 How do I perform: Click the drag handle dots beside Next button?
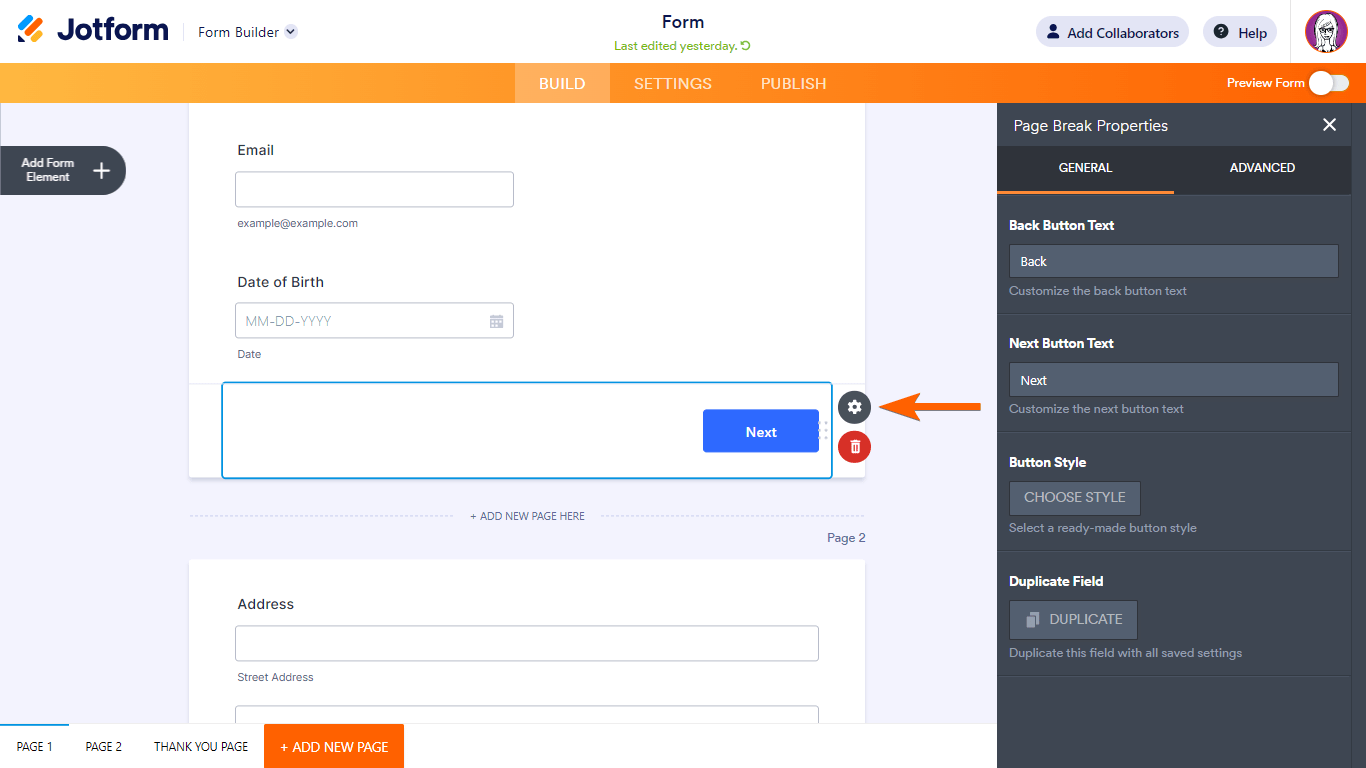pos(825,430)
